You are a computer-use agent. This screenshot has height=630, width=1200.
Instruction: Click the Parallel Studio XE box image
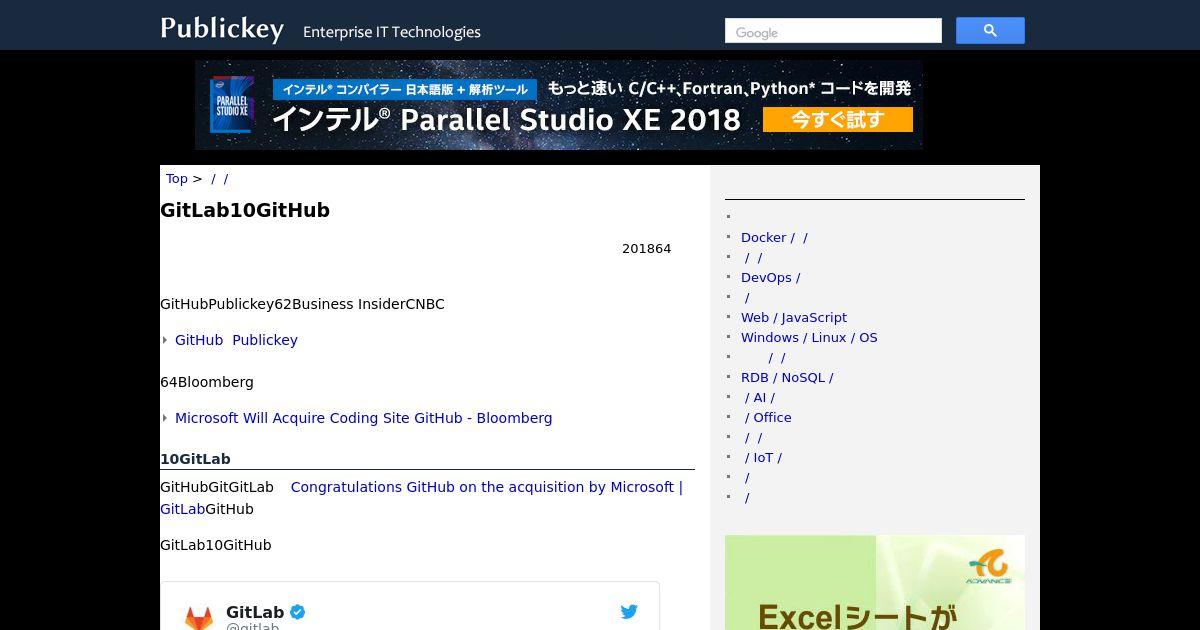[x=232, y=105]
